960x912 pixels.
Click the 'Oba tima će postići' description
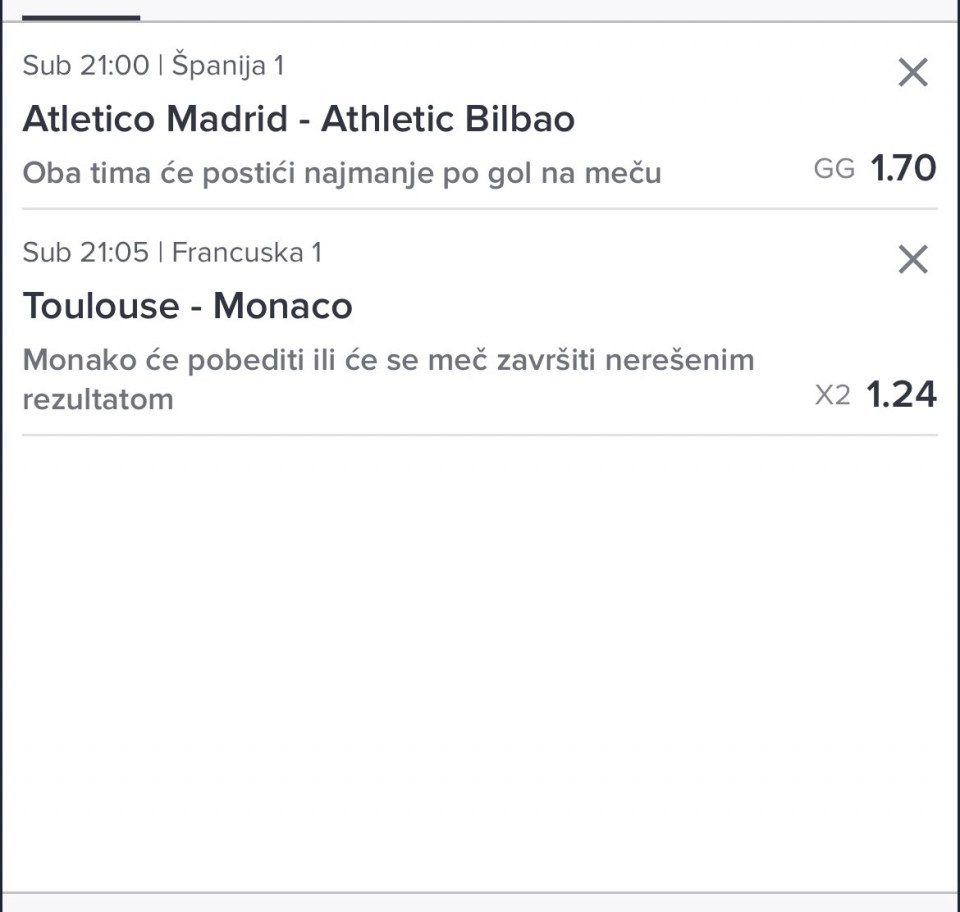tap(342, 173)
